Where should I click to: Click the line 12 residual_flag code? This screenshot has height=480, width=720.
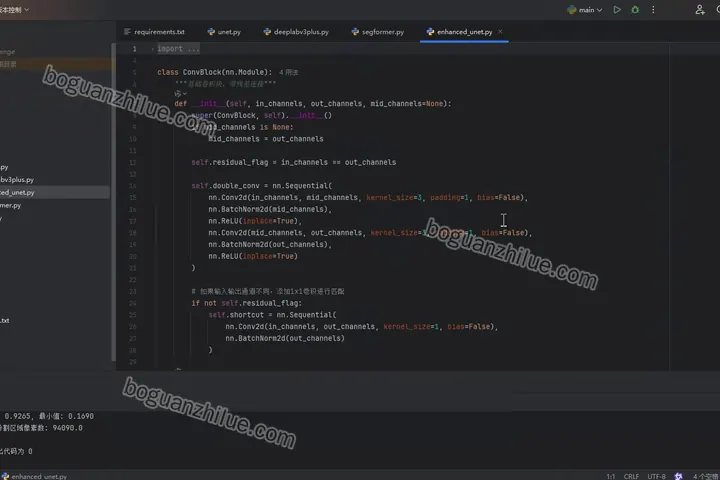[x=293, y=162]
